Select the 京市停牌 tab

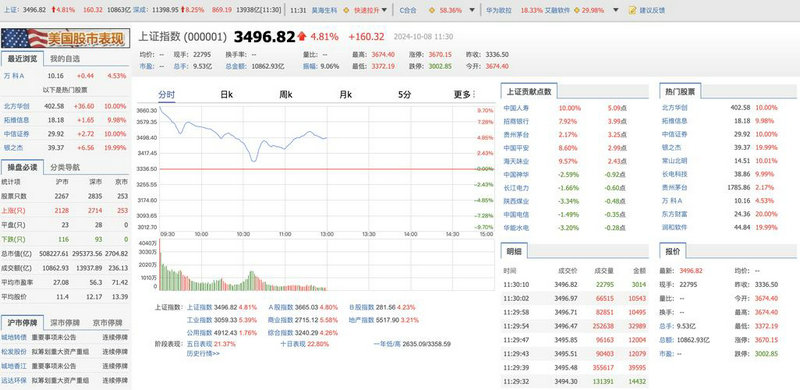[107, 323]
